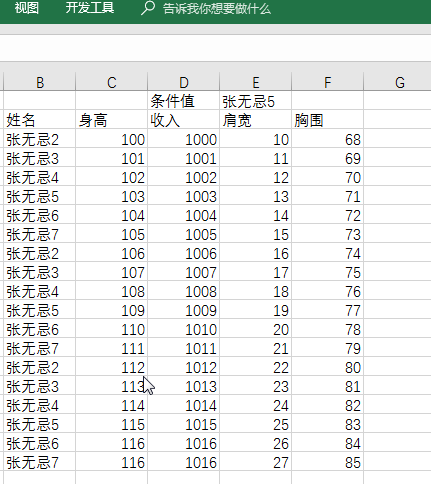The image size is (431, 484).
Task: Select the 胸围 cell showing 83
Action: coord(328,424)
